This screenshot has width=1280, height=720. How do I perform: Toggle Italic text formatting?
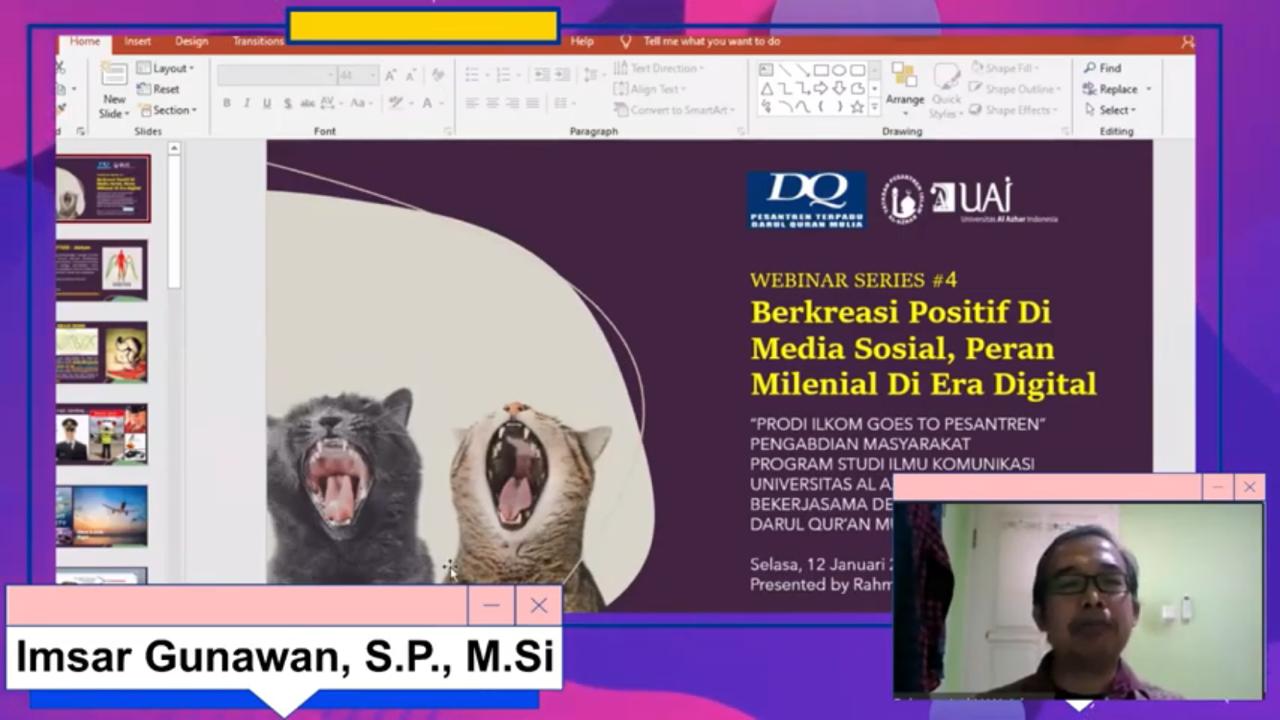(247, 103)
